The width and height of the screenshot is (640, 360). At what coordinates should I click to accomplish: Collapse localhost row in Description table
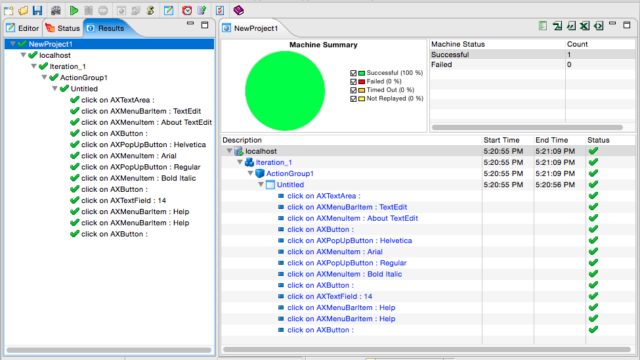pyautogui.click(x=229, y=151)
